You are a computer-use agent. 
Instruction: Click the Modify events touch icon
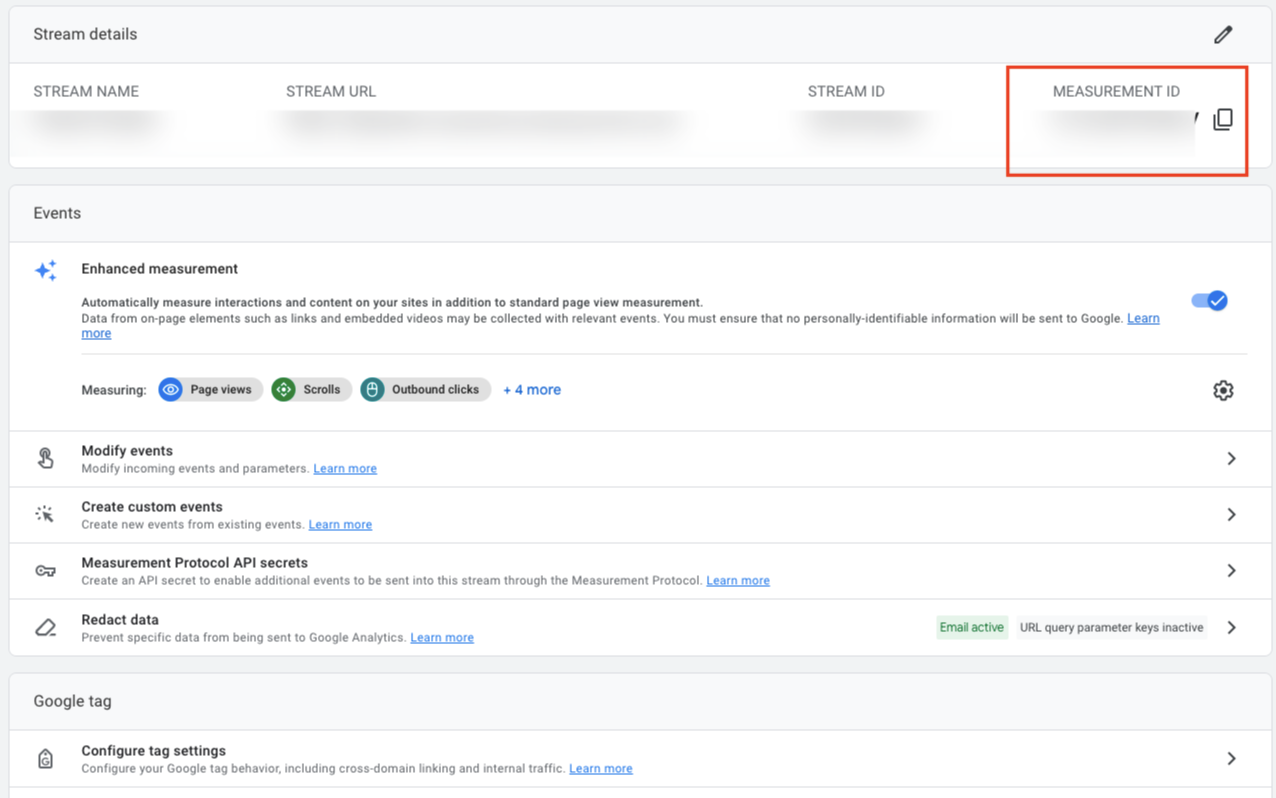(46, 458)
